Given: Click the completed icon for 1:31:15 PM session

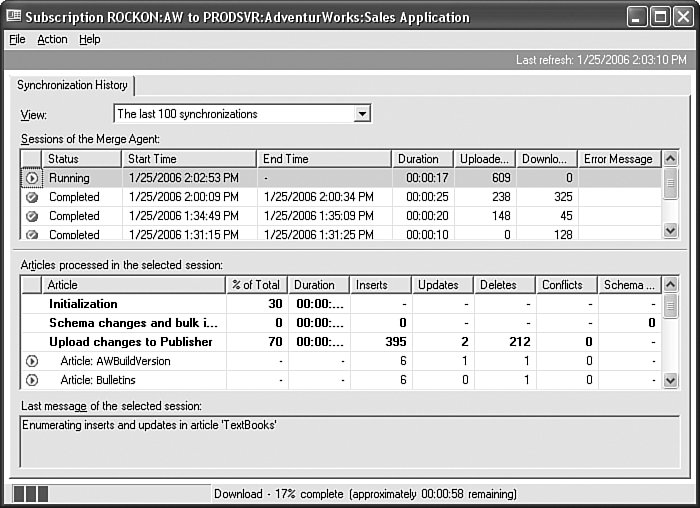Looking at the screenshot, I should click(32, 234).
